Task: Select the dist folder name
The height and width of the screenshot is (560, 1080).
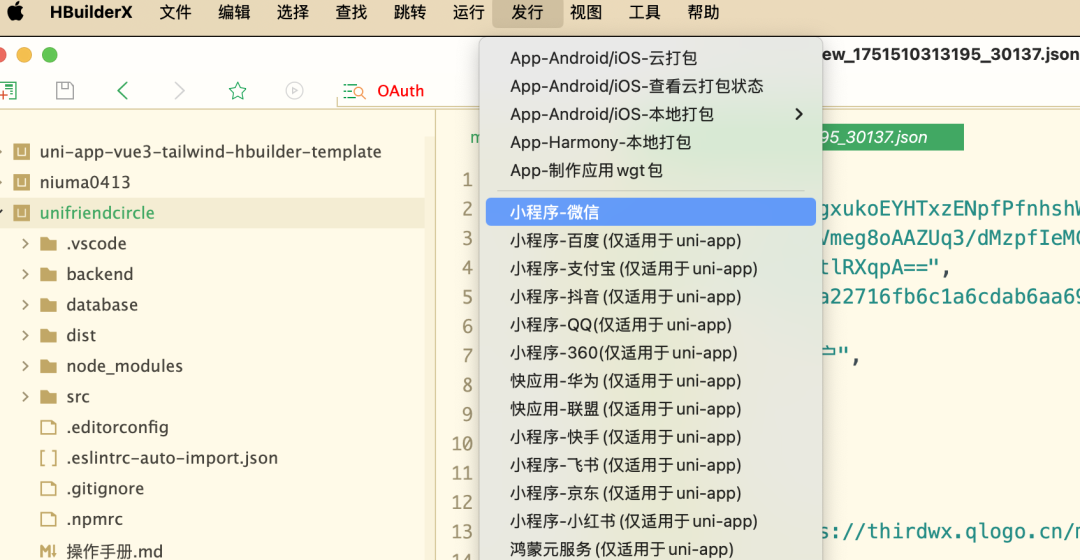Action: (x=81, y=335)
